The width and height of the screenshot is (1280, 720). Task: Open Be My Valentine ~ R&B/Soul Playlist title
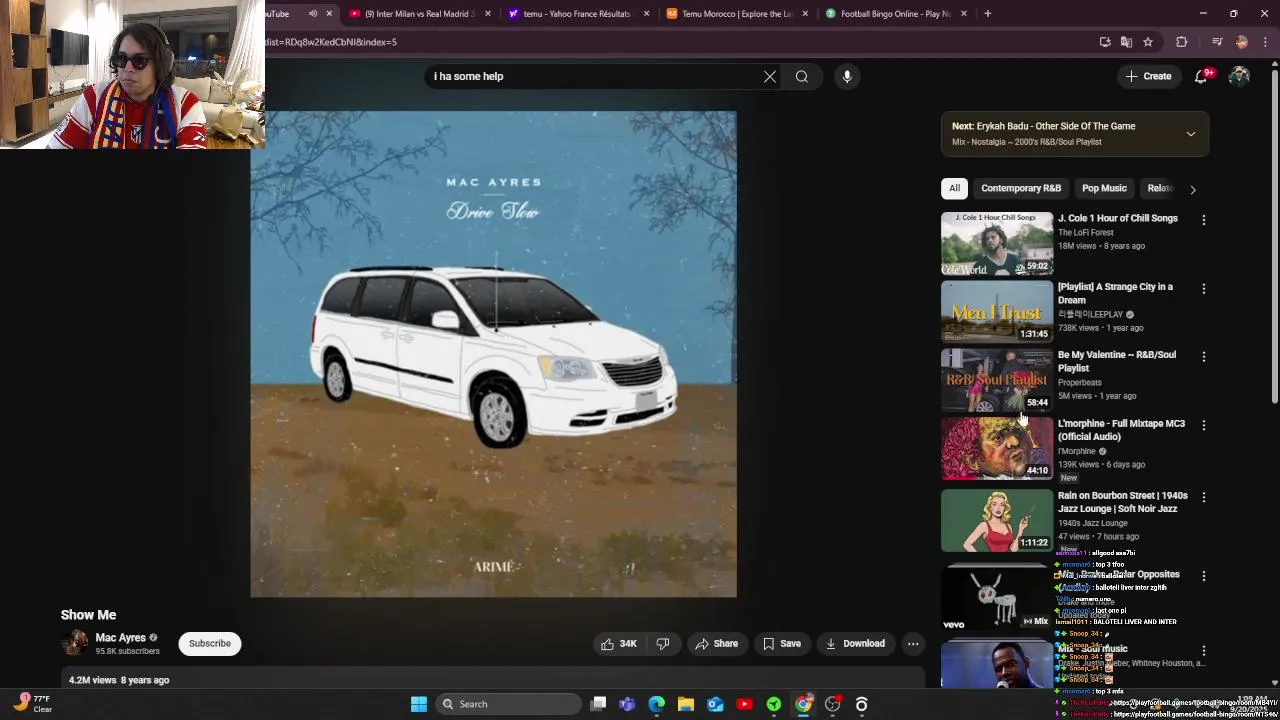1117,361
